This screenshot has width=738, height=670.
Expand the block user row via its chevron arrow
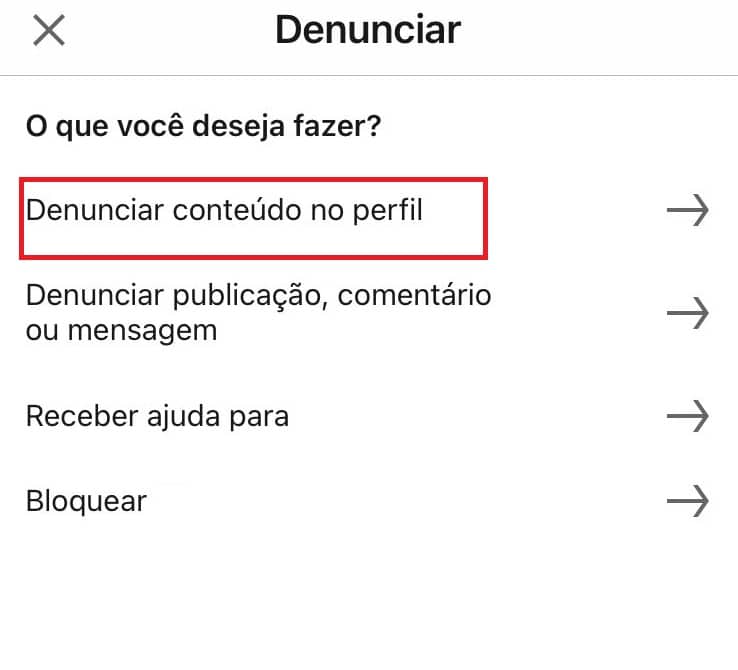[688, 501]
